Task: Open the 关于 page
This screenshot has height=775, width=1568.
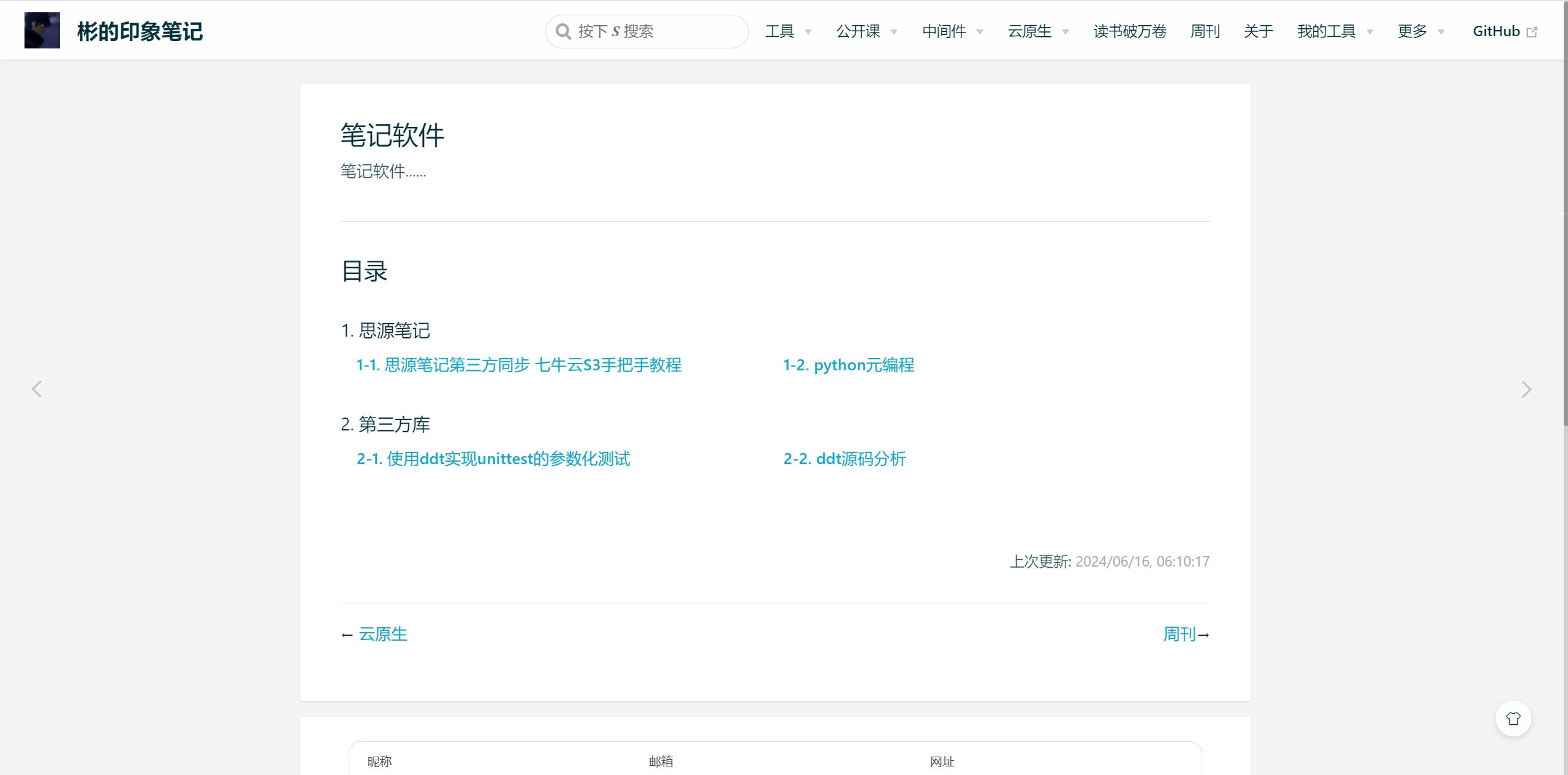Action: pyautogui.click(x=1259, y=31)
